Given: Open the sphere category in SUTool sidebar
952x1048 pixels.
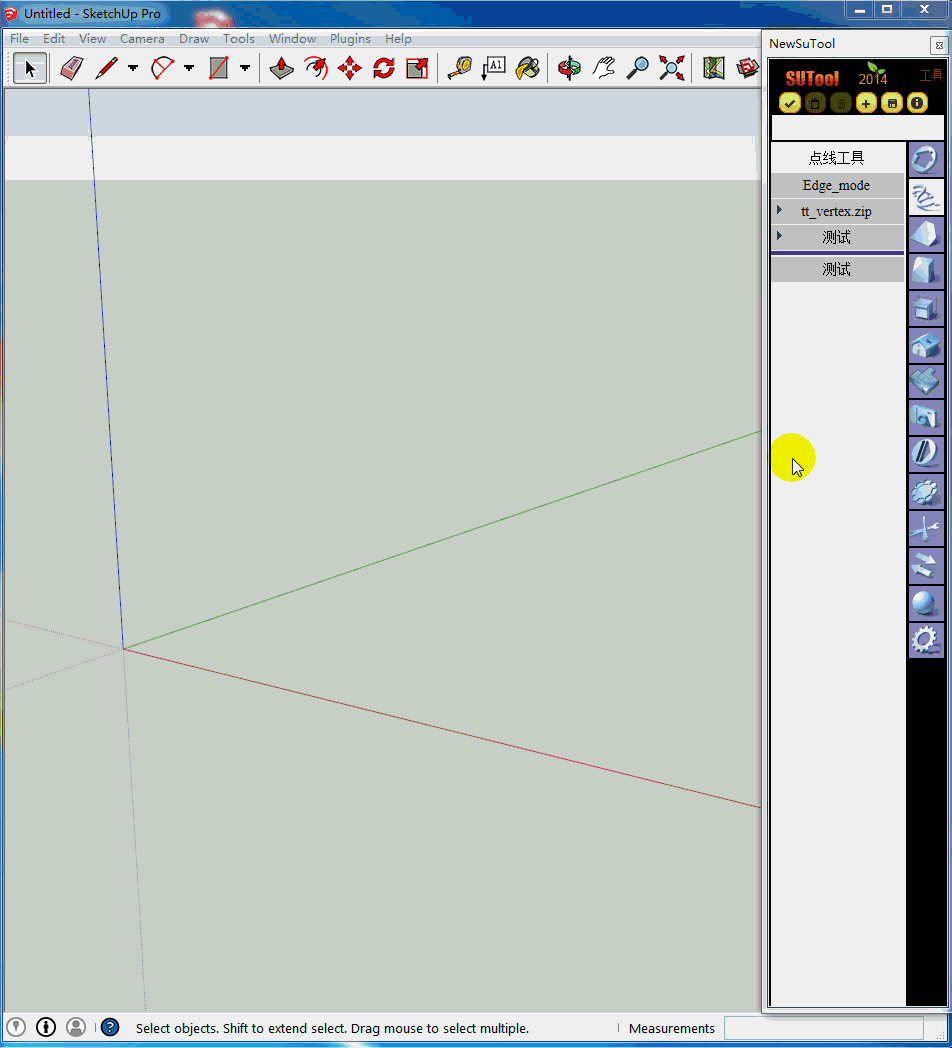Looking at the screenshot, I should coord(926,603).
